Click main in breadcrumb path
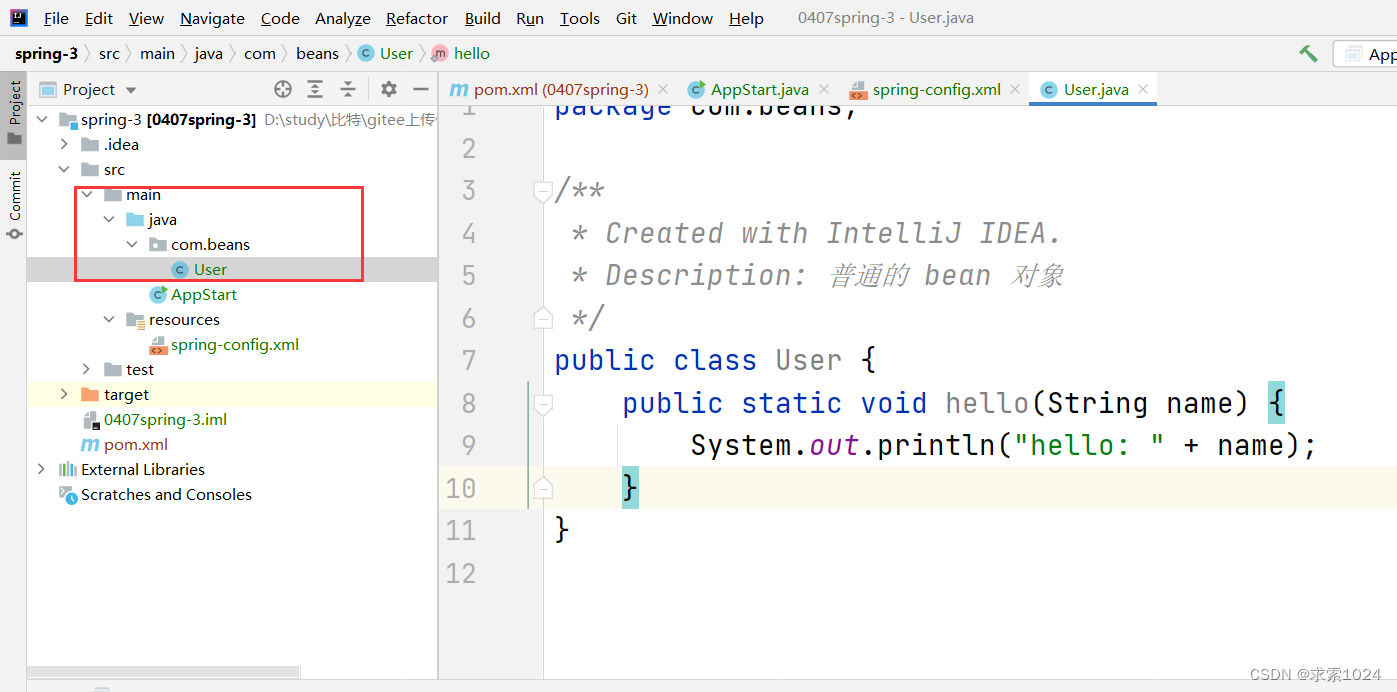 click(157, 53)
